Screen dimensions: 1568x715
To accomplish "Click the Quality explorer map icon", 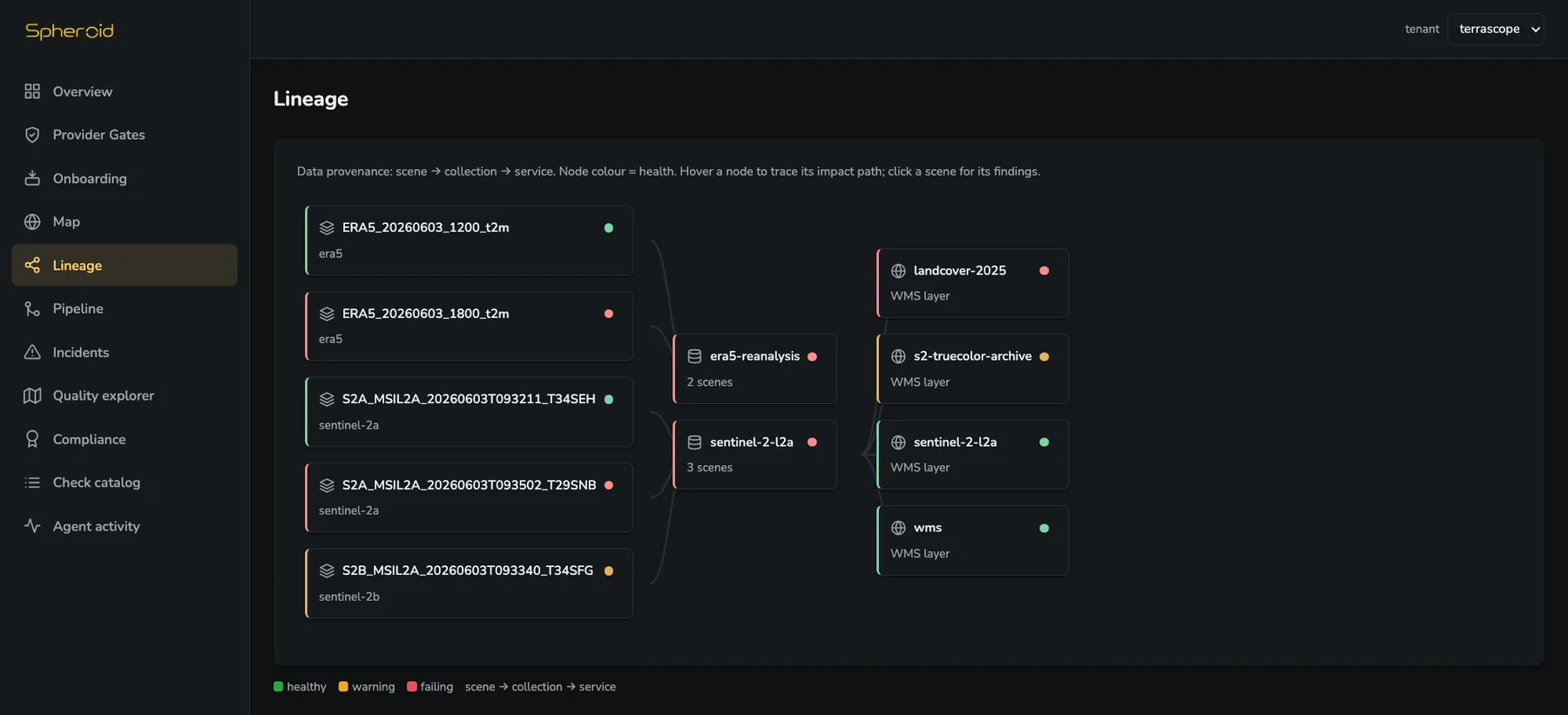I will pos(32,395).
